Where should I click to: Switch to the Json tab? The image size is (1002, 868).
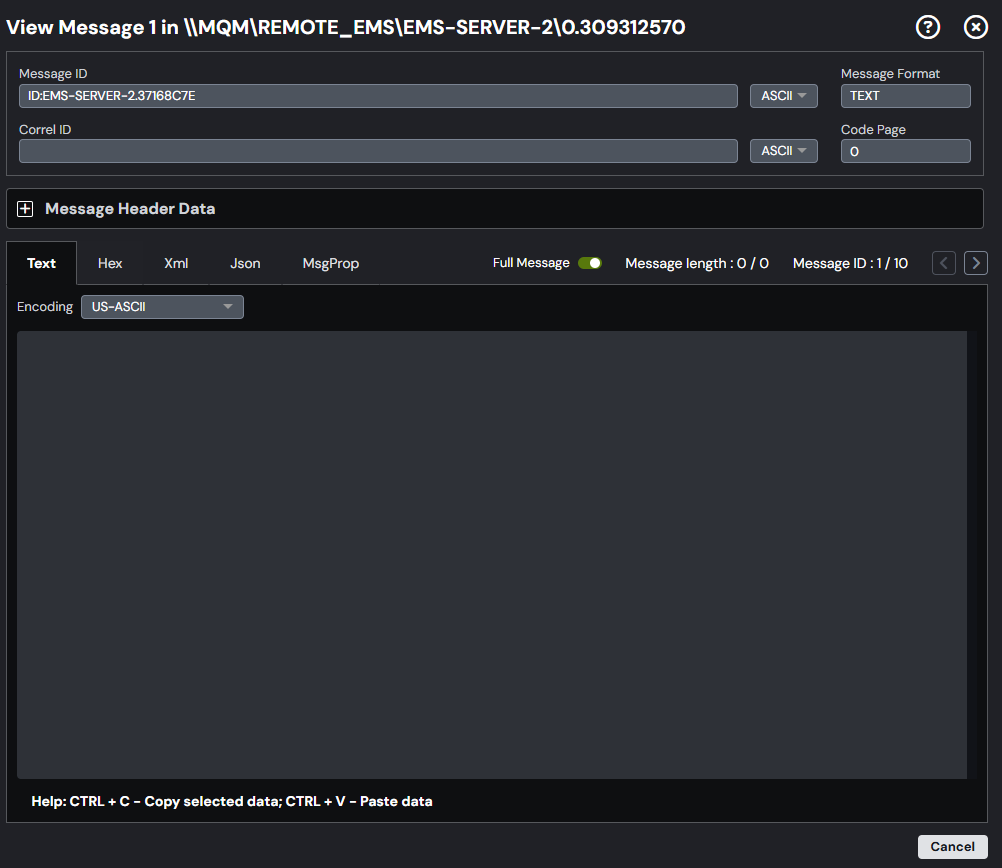point(245,263)
